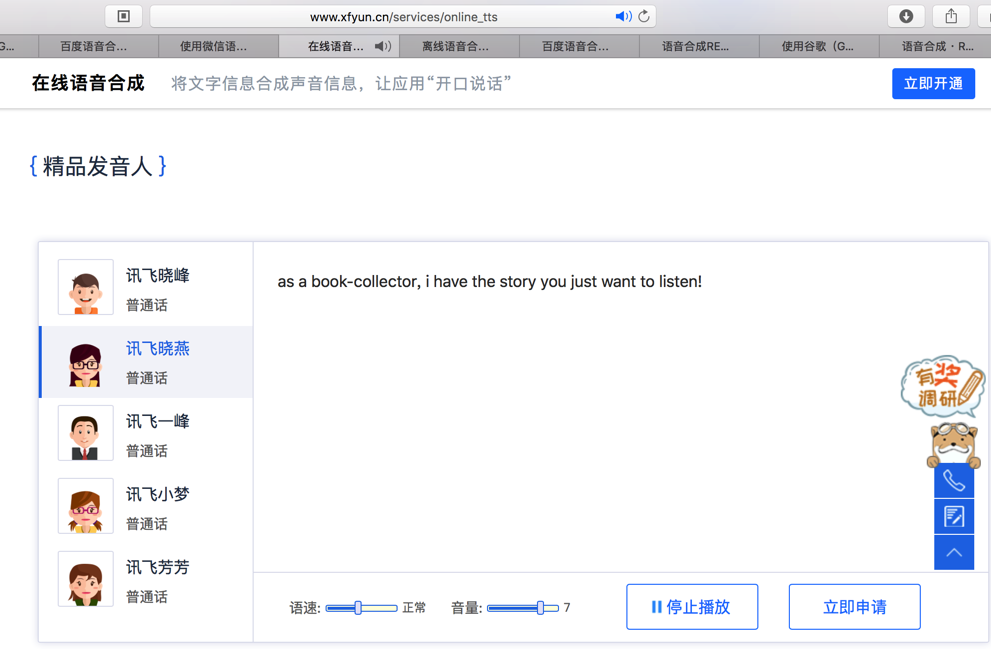The width and height of the screenshot is (991, 649).
Task: Select the 讯飞芳芳 avatar
Action: point(85,579)
